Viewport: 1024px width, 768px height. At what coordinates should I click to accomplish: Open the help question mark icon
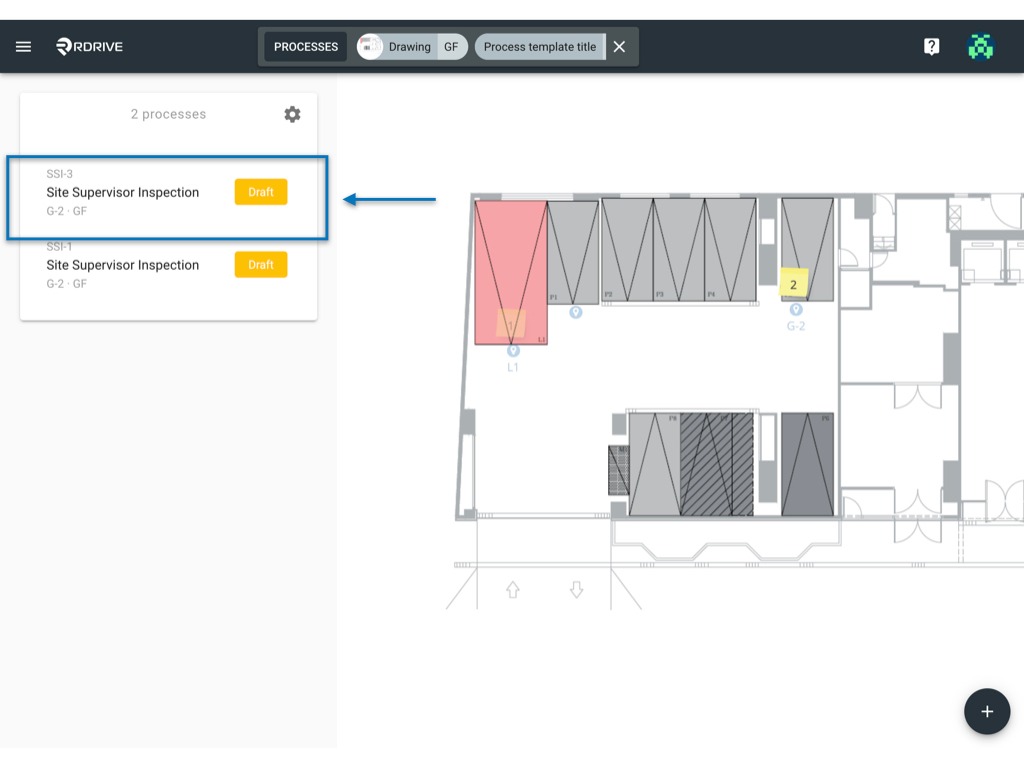pyautogui.click(x=931, y=46)
